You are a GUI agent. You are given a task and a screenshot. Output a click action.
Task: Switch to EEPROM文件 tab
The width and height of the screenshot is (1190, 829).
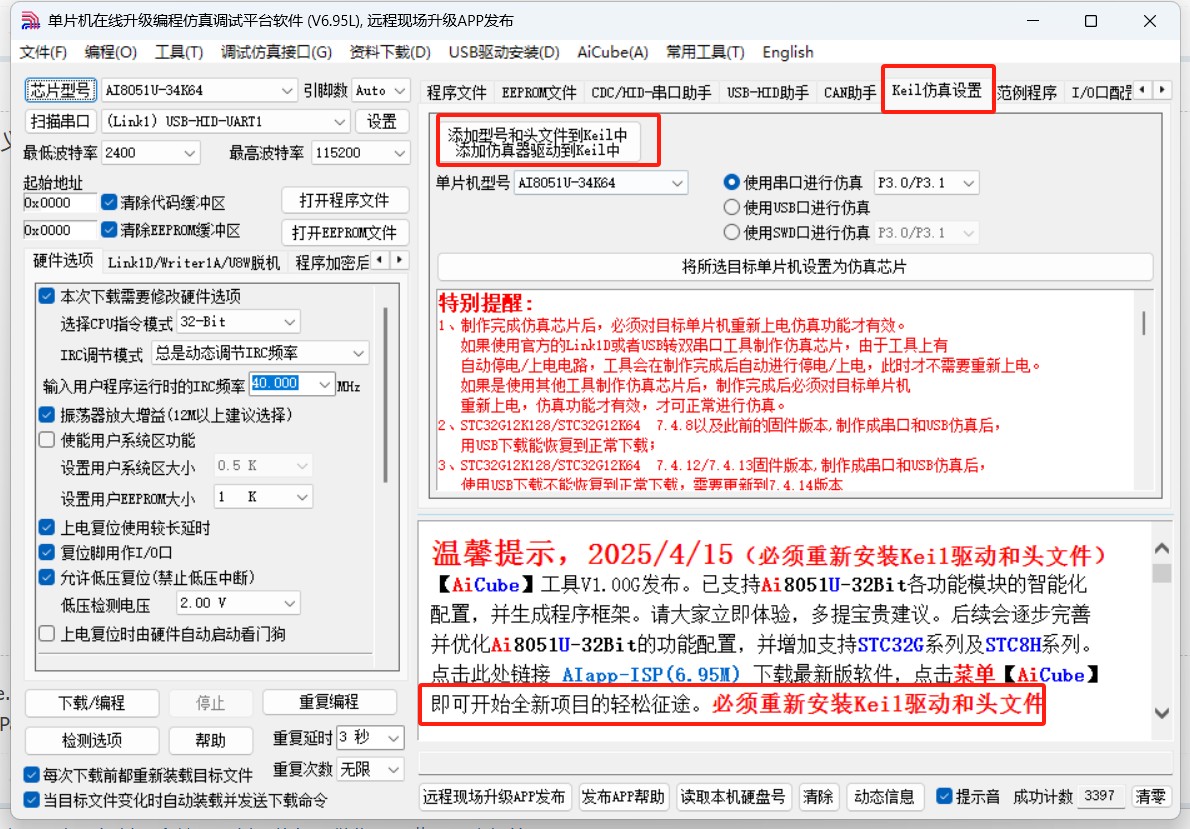(539, 93)
